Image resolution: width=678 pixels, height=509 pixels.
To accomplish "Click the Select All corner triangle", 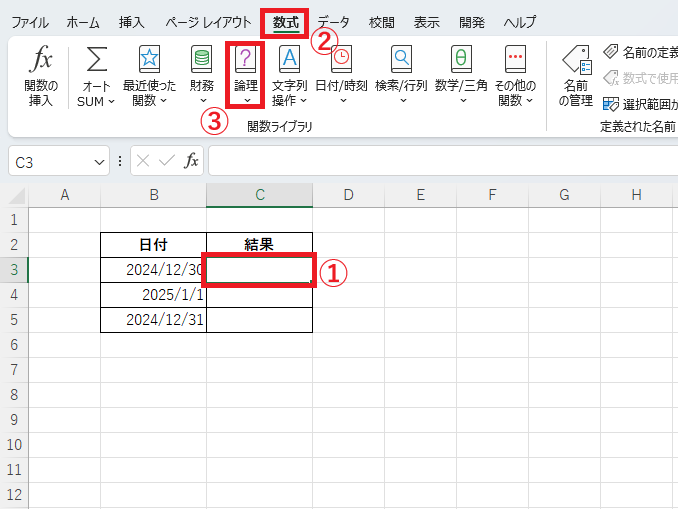I will coord(17,195).
